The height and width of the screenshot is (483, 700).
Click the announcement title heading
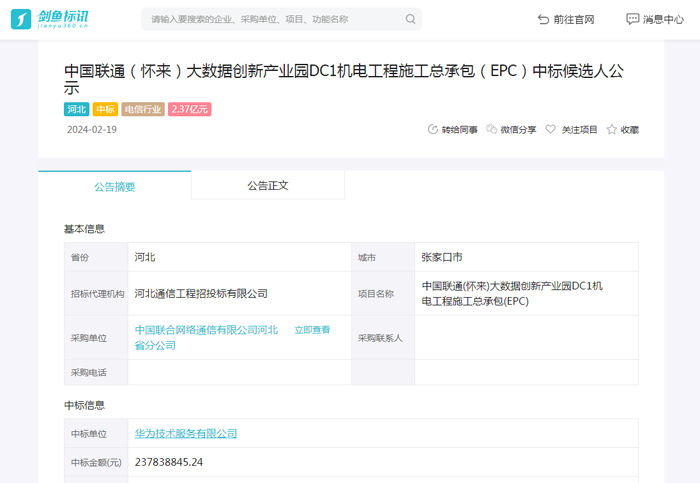point(344,79)
